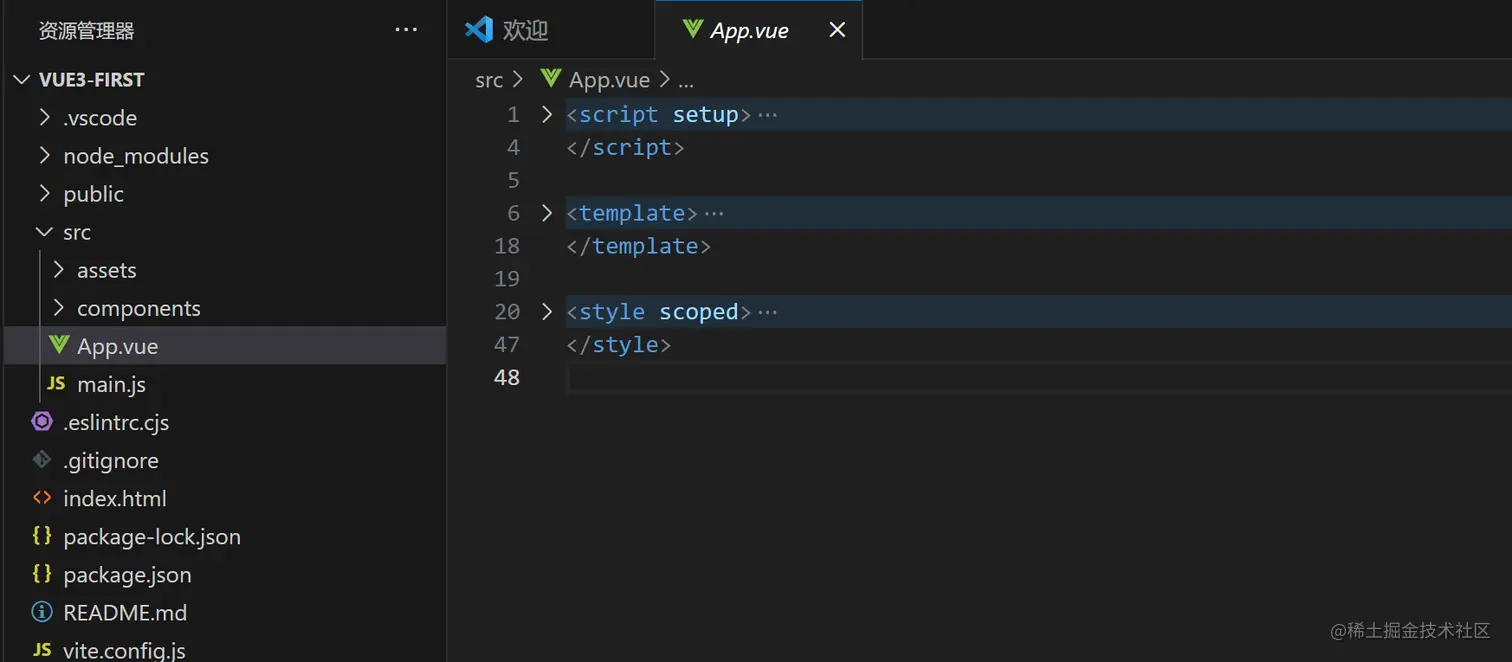Image resolution: width=1512 pixels, height=662 pixels.
Task: Expand the node_modules folder
Action: (44, 155)
